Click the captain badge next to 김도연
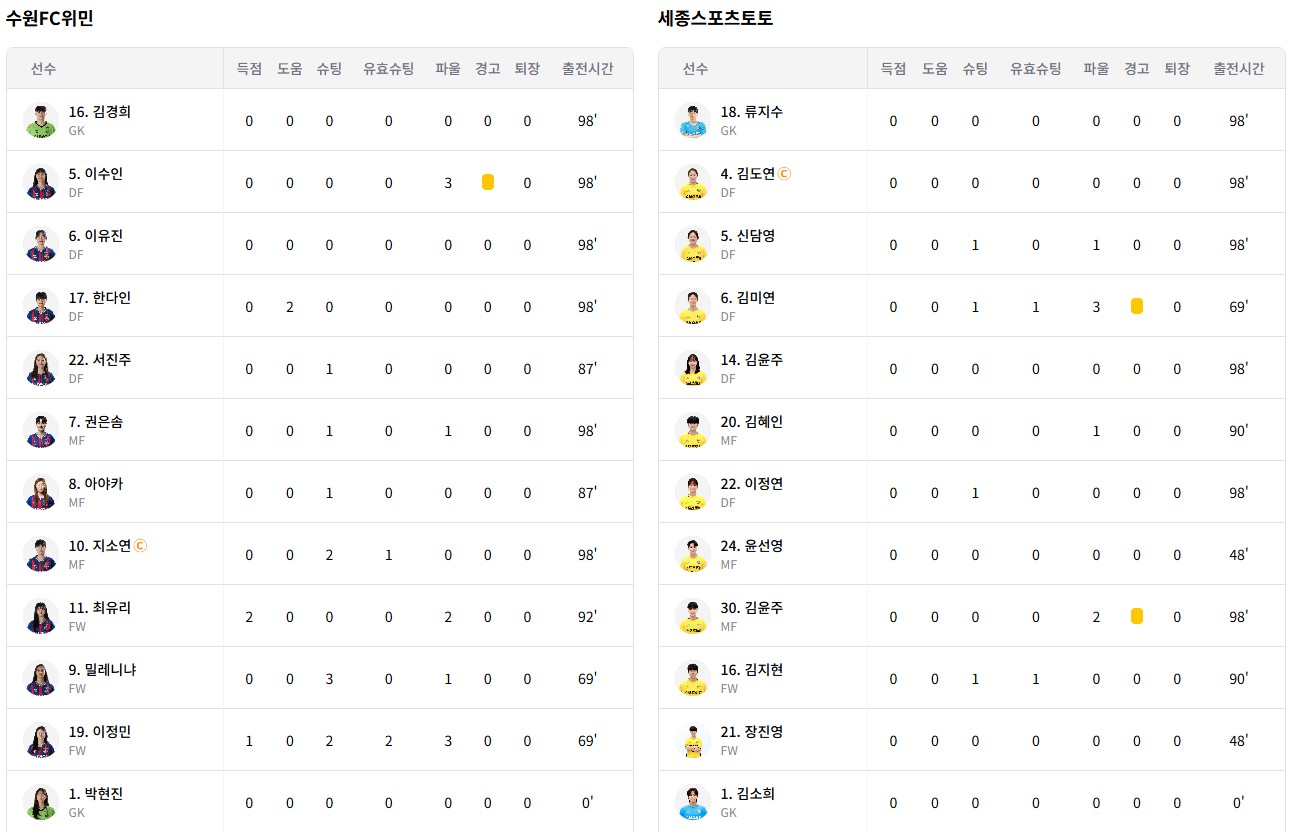The width and height of the screenshot is (1293, 832). point(785,174)
